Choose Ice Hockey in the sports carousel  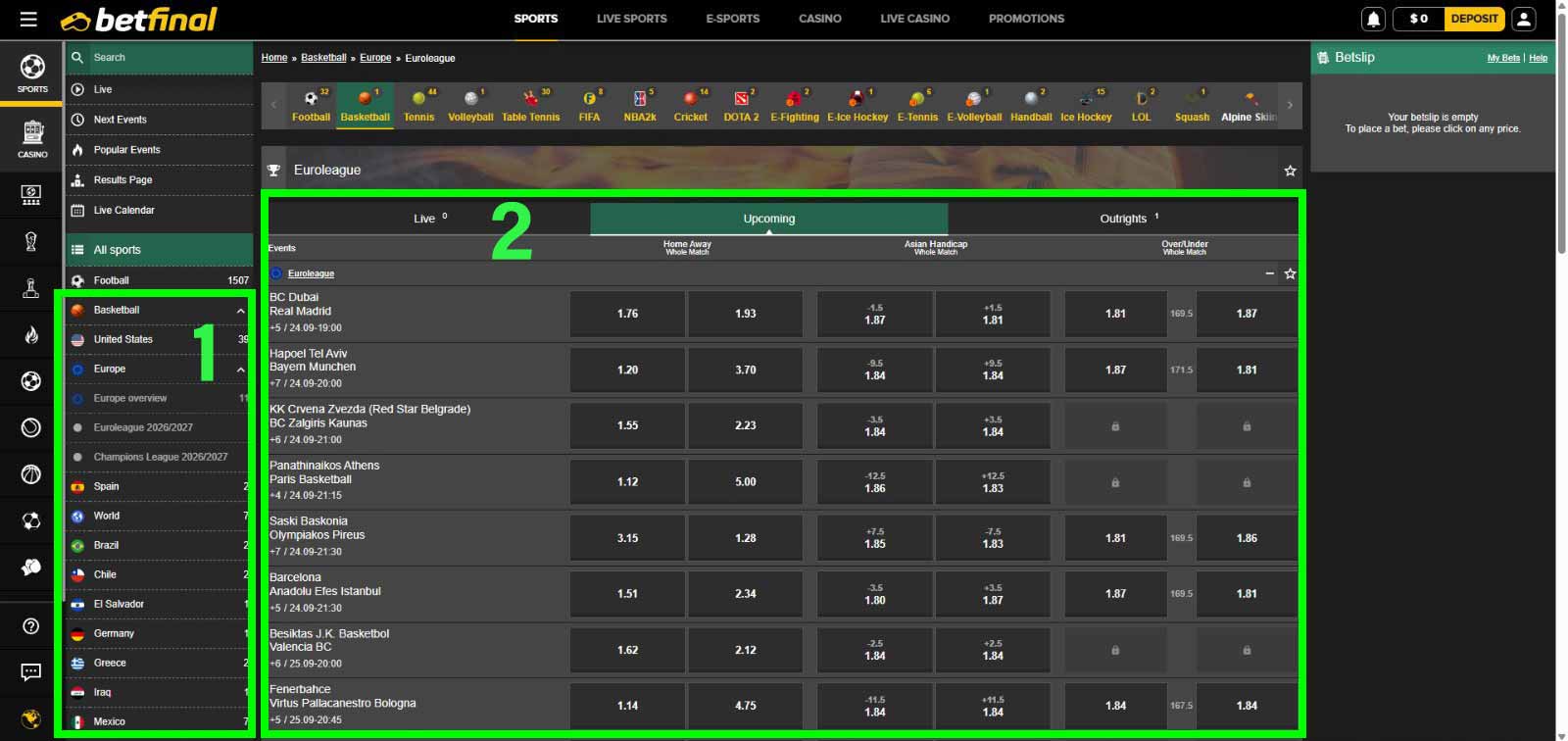pyautogui.click(x=1086, y=106)
